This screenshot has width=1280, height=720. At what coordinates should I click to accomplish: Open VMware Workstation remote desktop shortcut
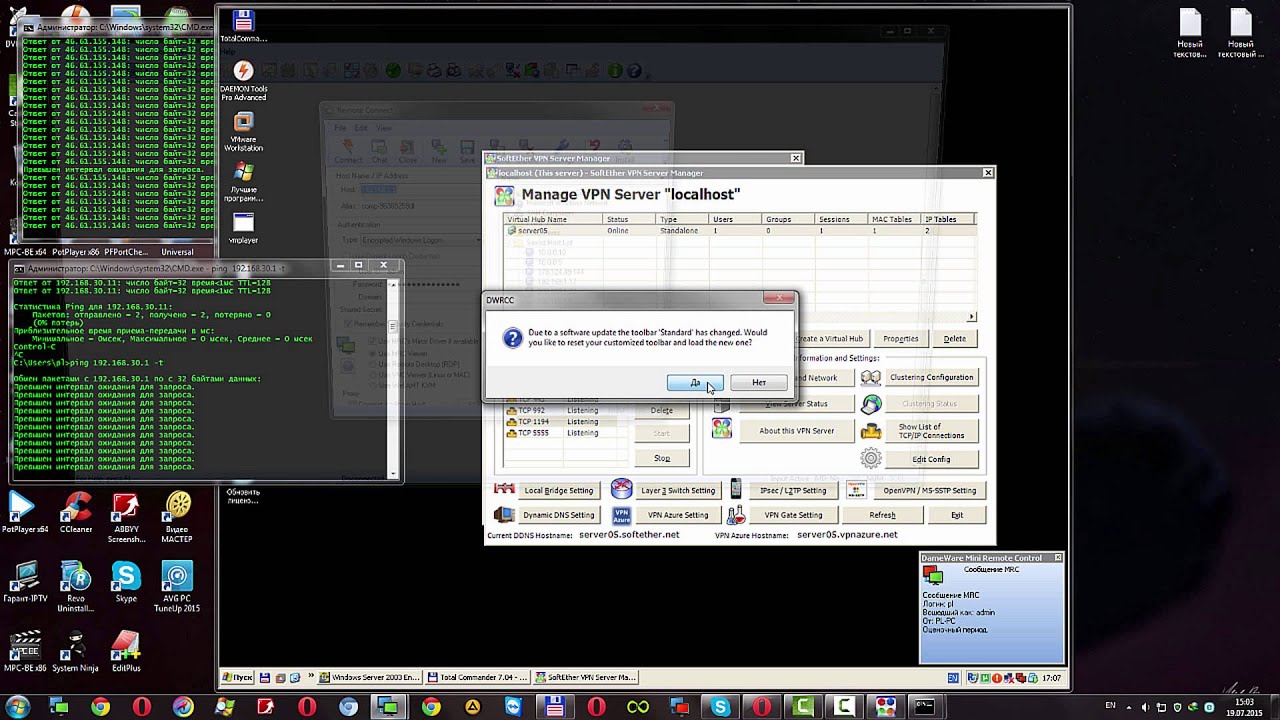[243, 131]
